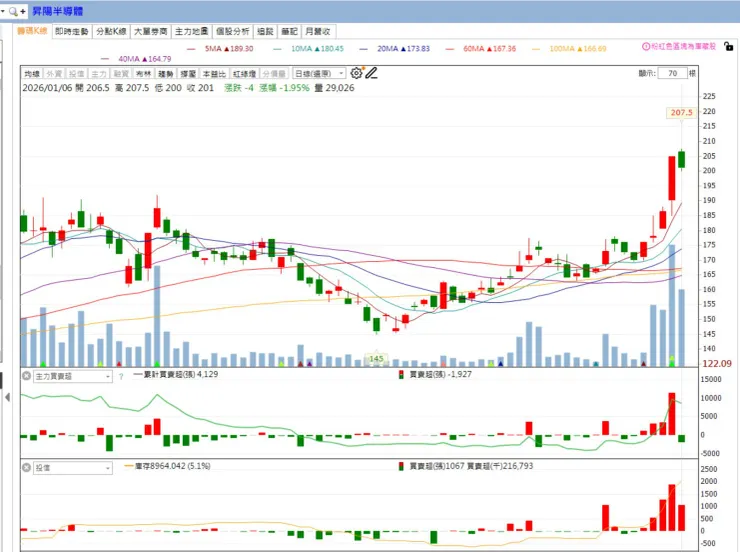
Task: Toggle the 主力 overlay button
Action: pyautogui.click(x=99, y=74)
